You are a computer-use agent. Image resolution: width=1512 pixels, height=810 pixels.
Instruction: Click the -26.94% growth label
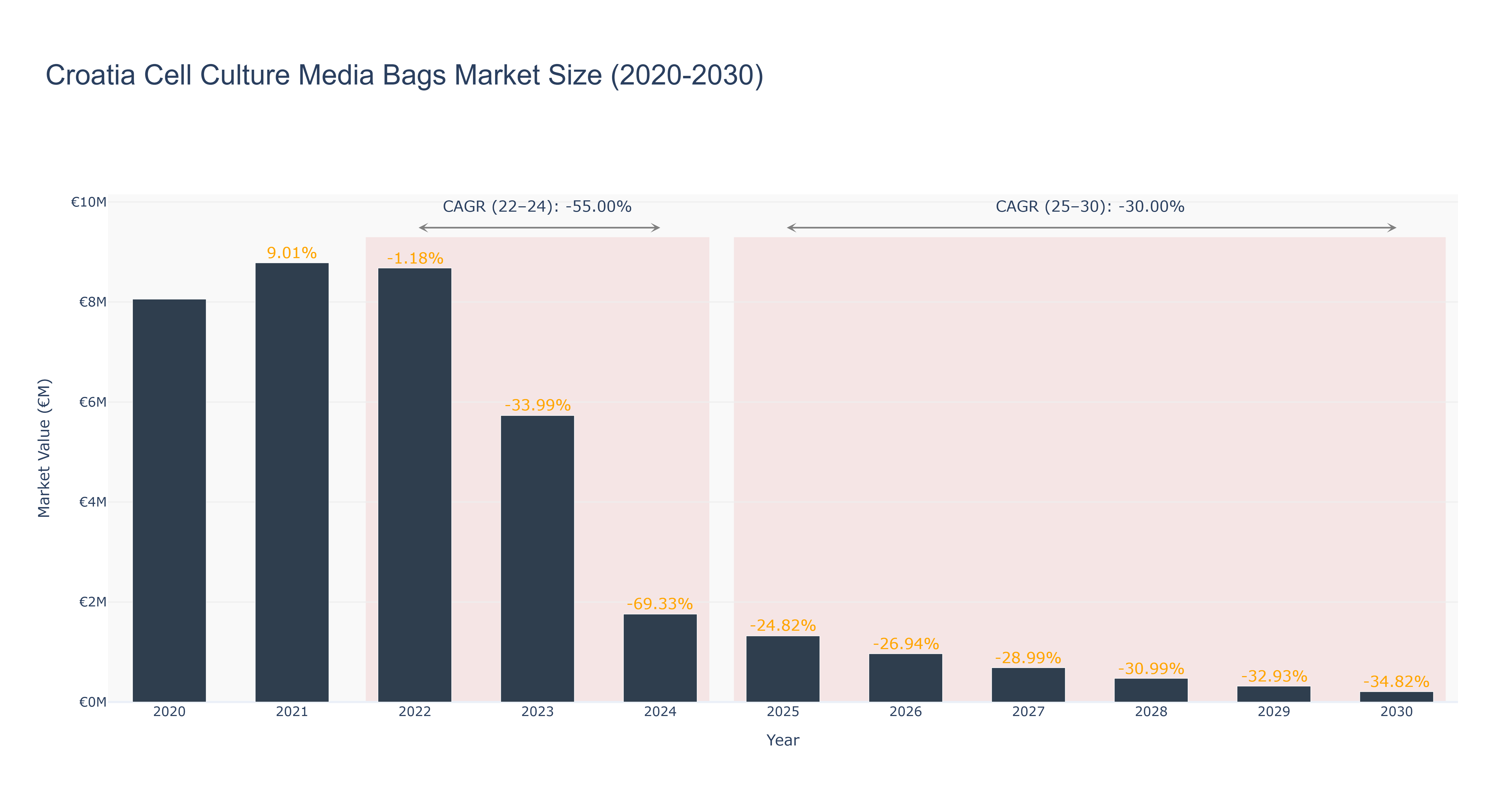click(x=906, y=643)
